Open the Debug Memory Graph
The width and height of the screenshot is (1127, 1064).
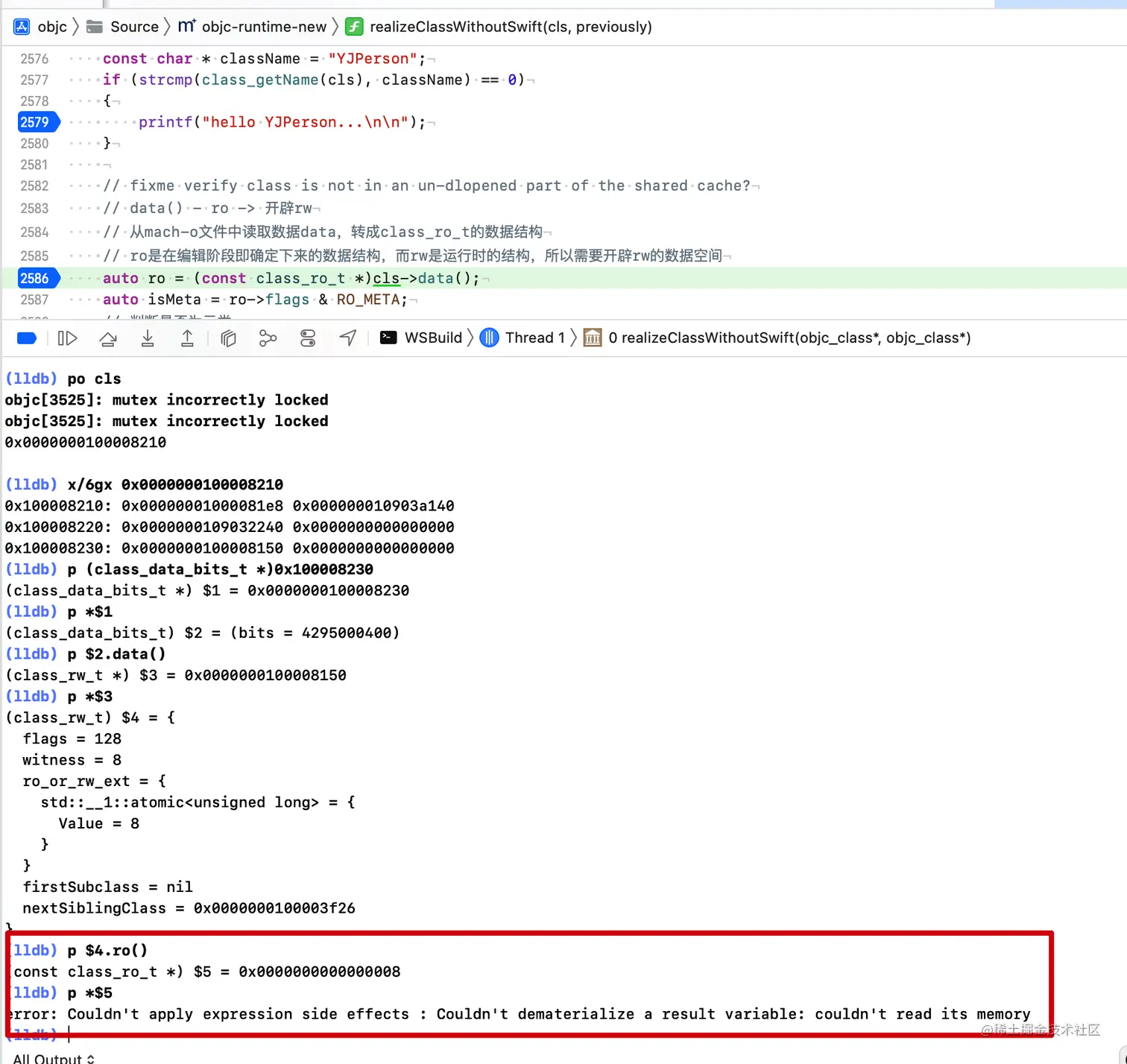[x=268, y=338]
